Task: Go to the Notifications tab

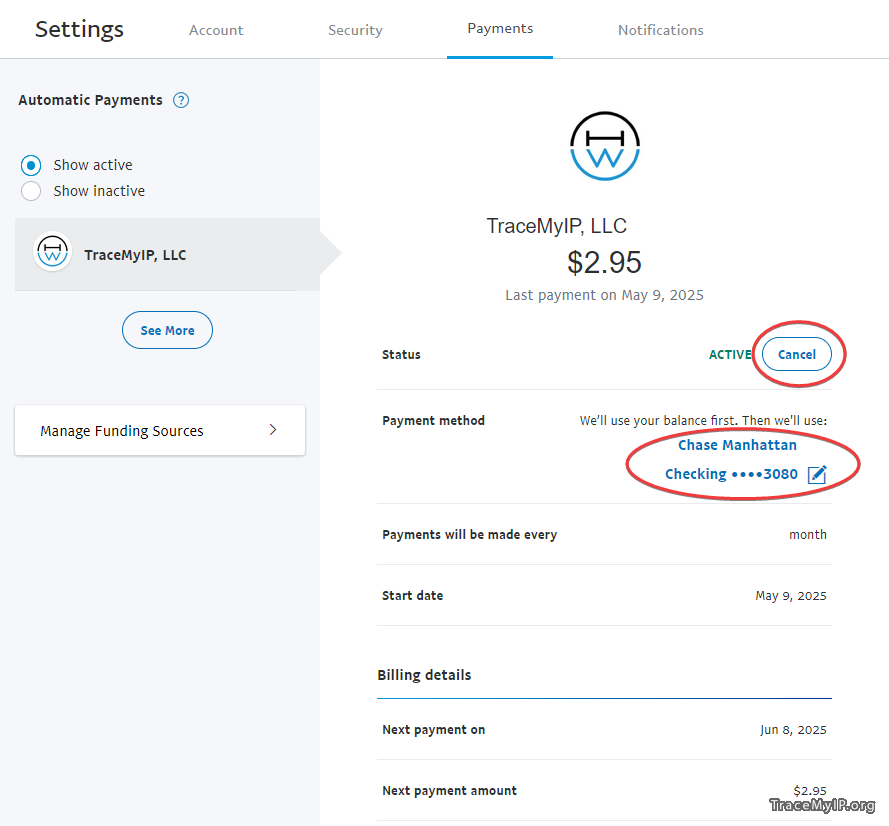Action: point(661,30)
